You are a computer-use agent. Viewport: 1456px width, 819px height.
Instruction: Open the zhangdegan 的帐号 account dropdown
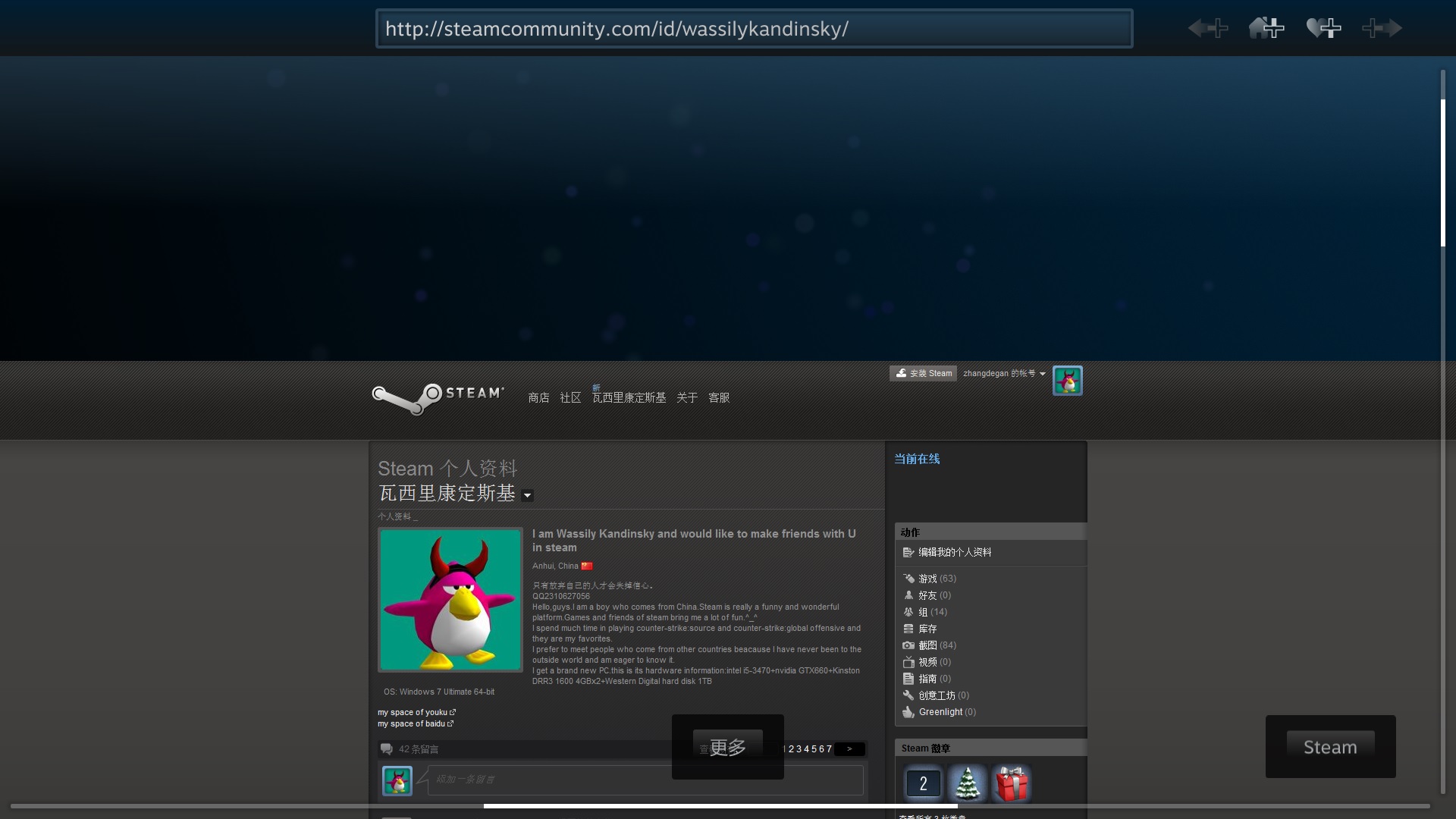pyautogui.click(x=1004, y=373)
